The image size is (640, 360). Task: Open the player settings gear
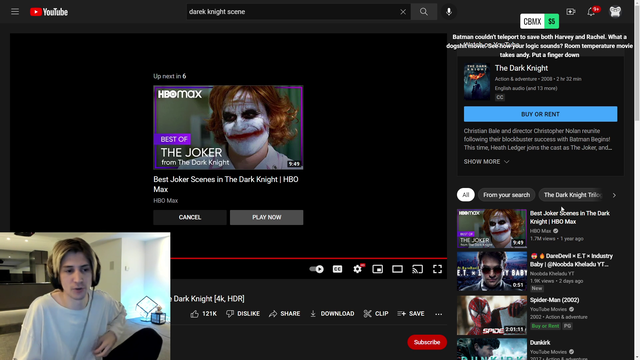(x=358, y=269)
